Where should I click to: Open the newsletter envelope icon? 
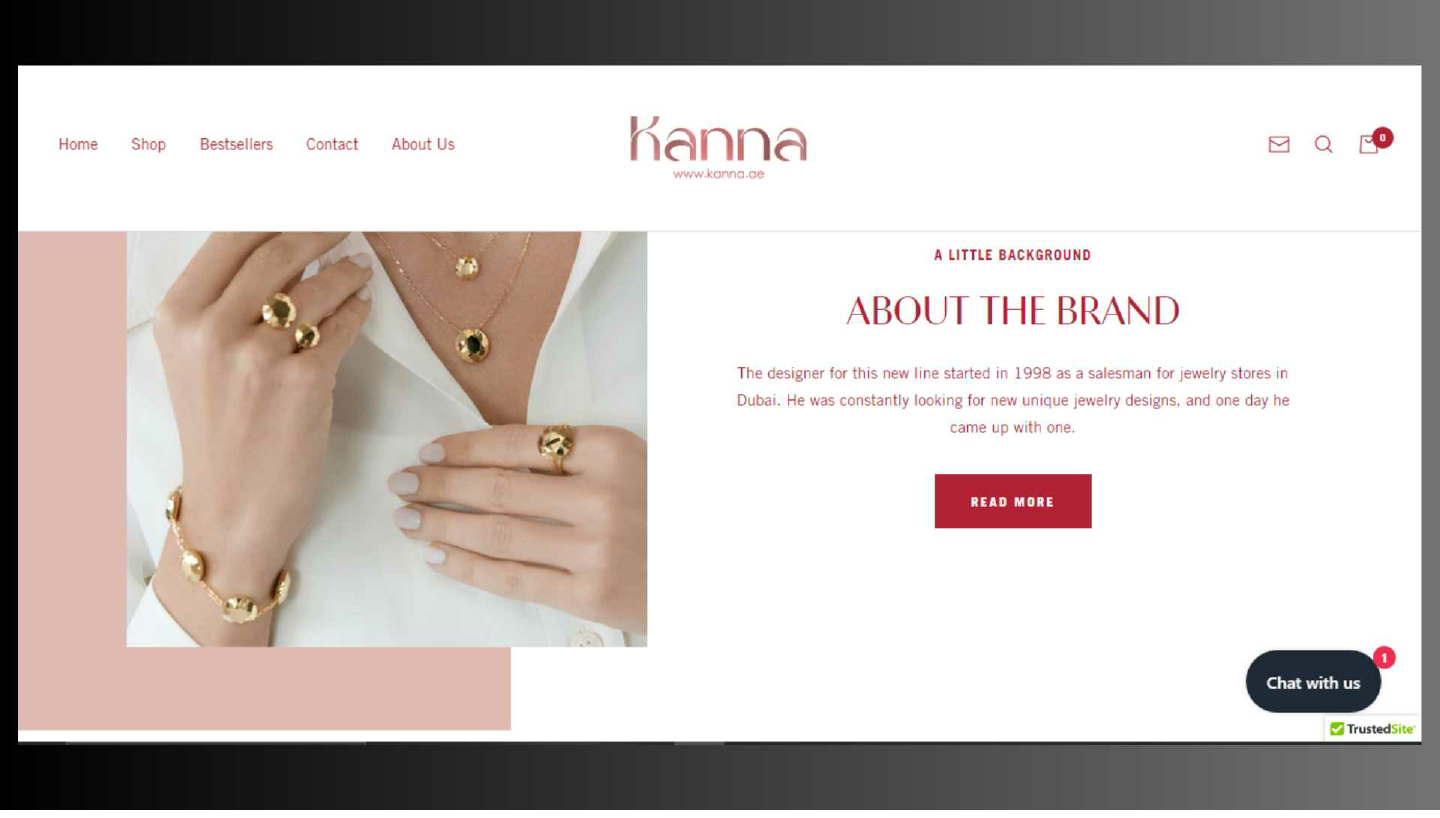(1278, 144)
